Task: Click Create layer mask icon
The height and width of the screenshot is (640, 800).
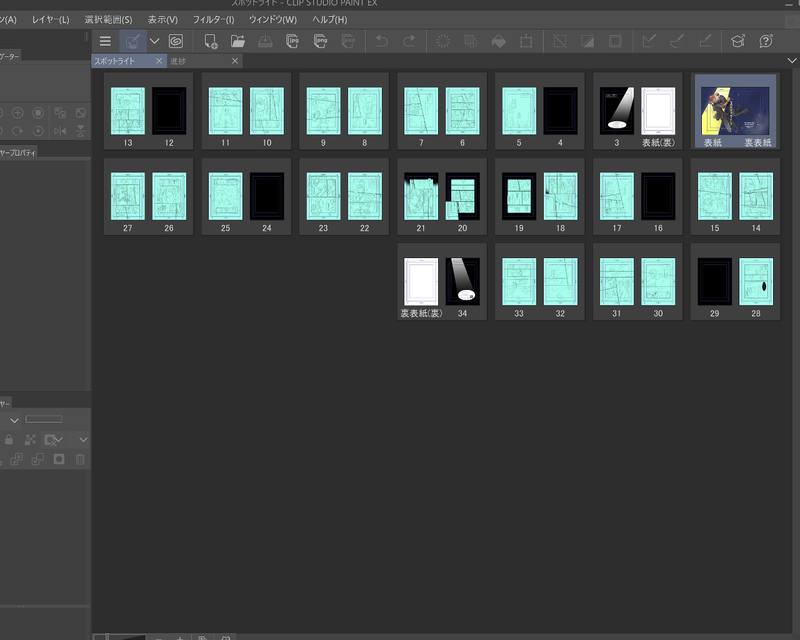Action: (x=59, y=459)
